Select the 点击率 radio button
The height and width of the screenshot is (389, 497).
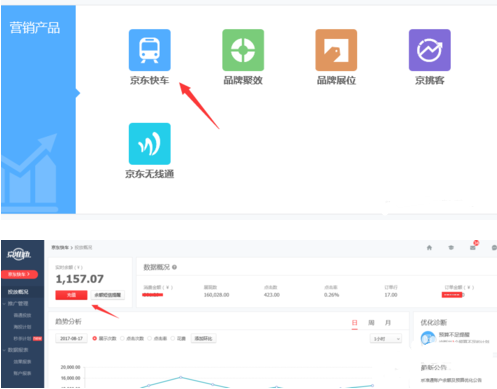(150, 338)
